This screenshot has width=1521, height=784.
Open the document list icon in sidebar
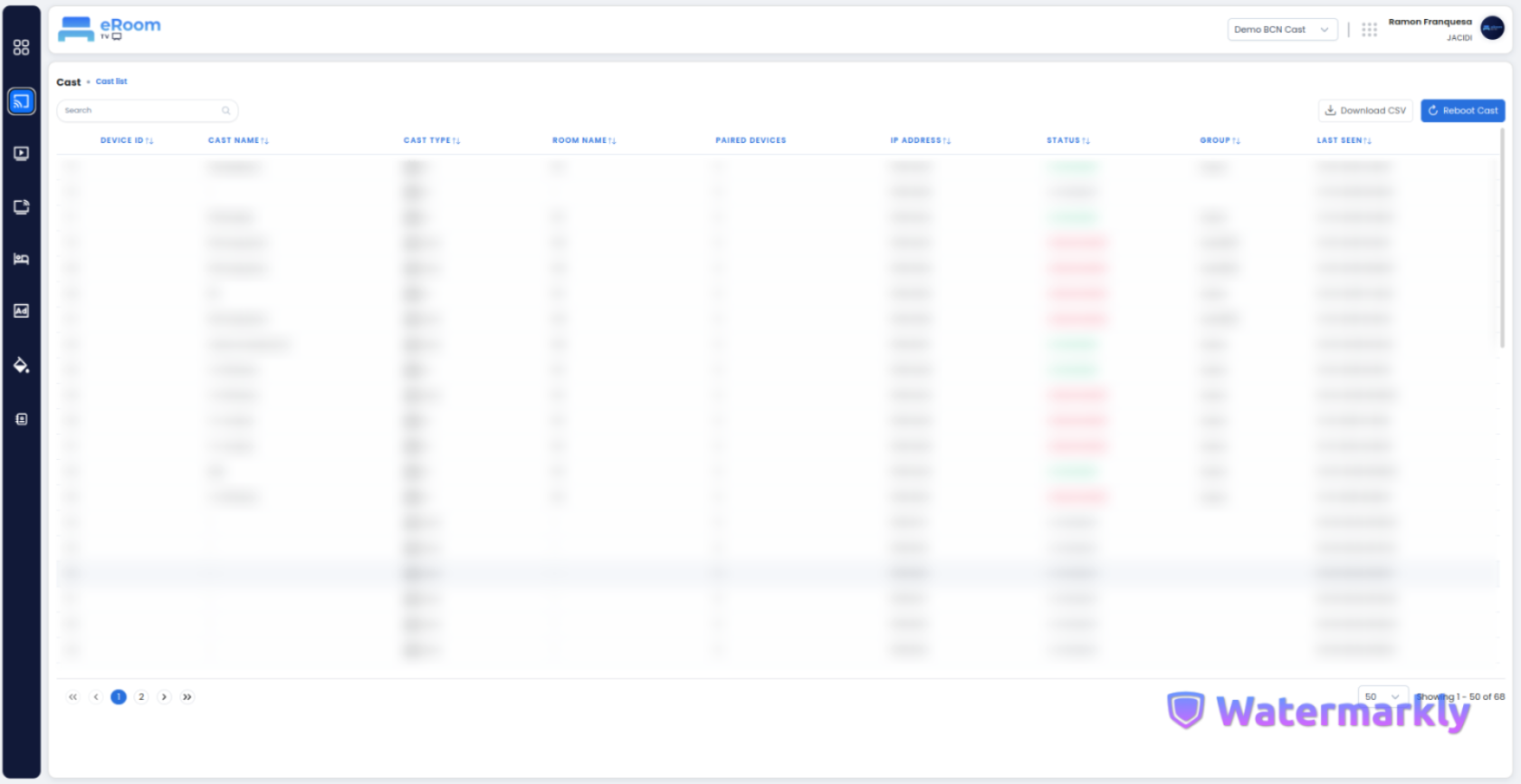pyautogui.click(x=21, y=419)
